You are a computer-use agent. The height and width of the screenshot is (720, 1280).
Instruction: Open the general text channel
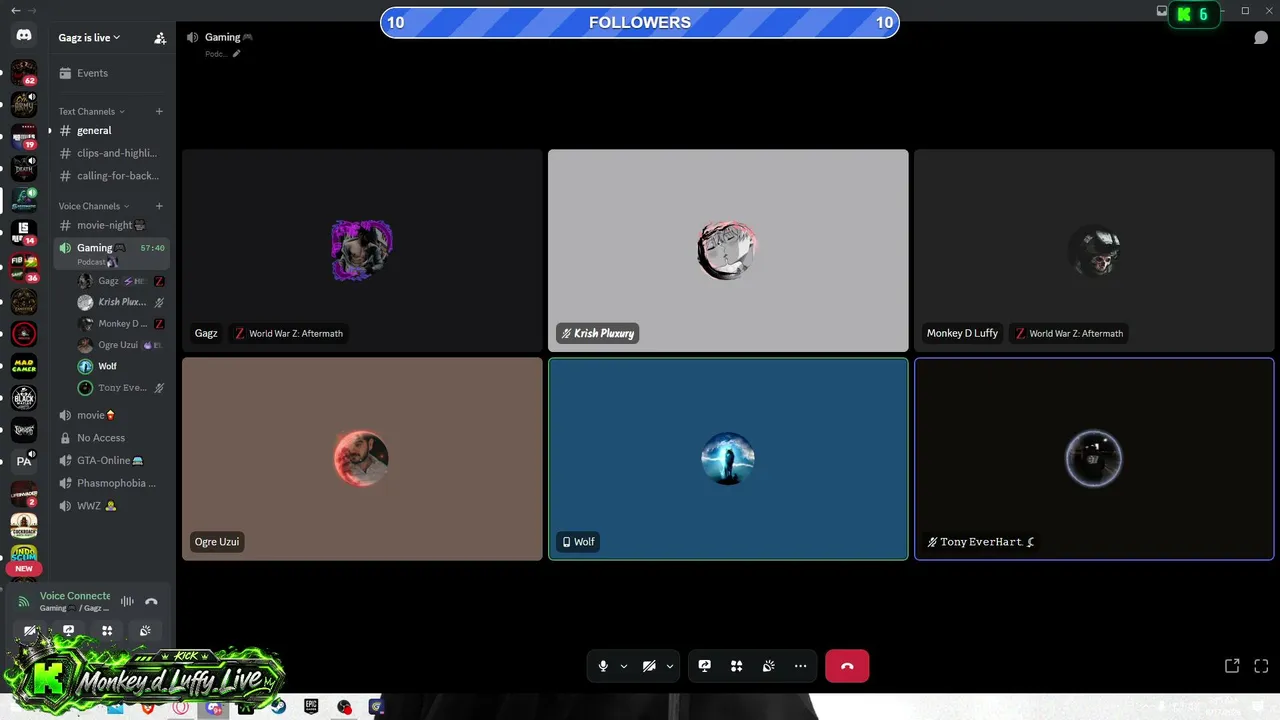coord(111,131)
